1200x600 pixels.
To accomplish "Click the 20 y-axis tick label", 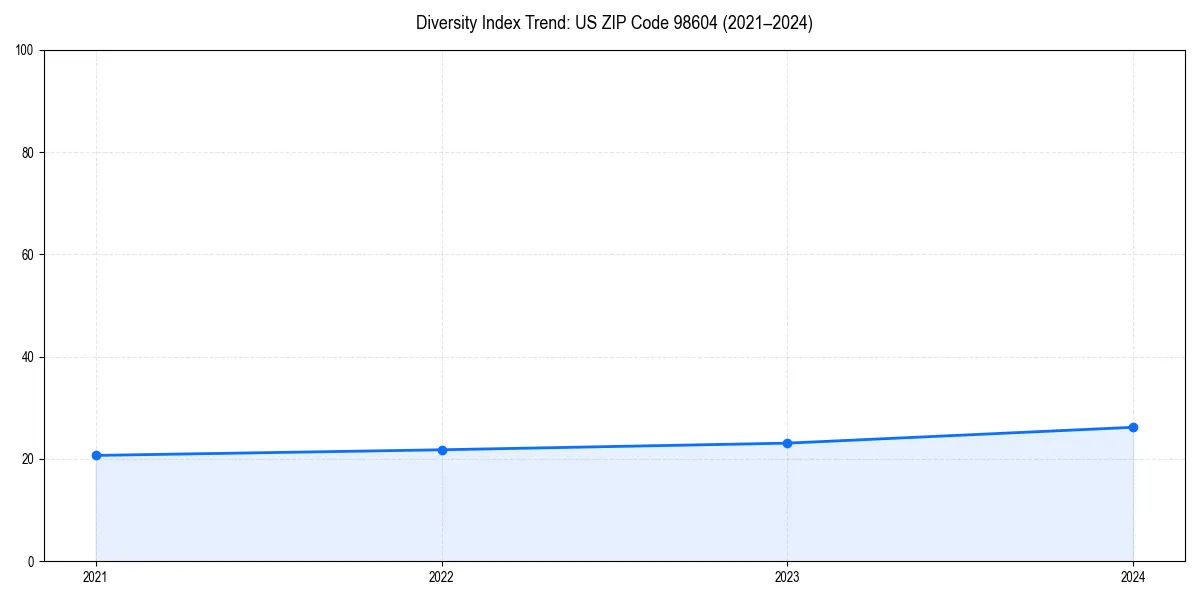I will coord(28,459).
